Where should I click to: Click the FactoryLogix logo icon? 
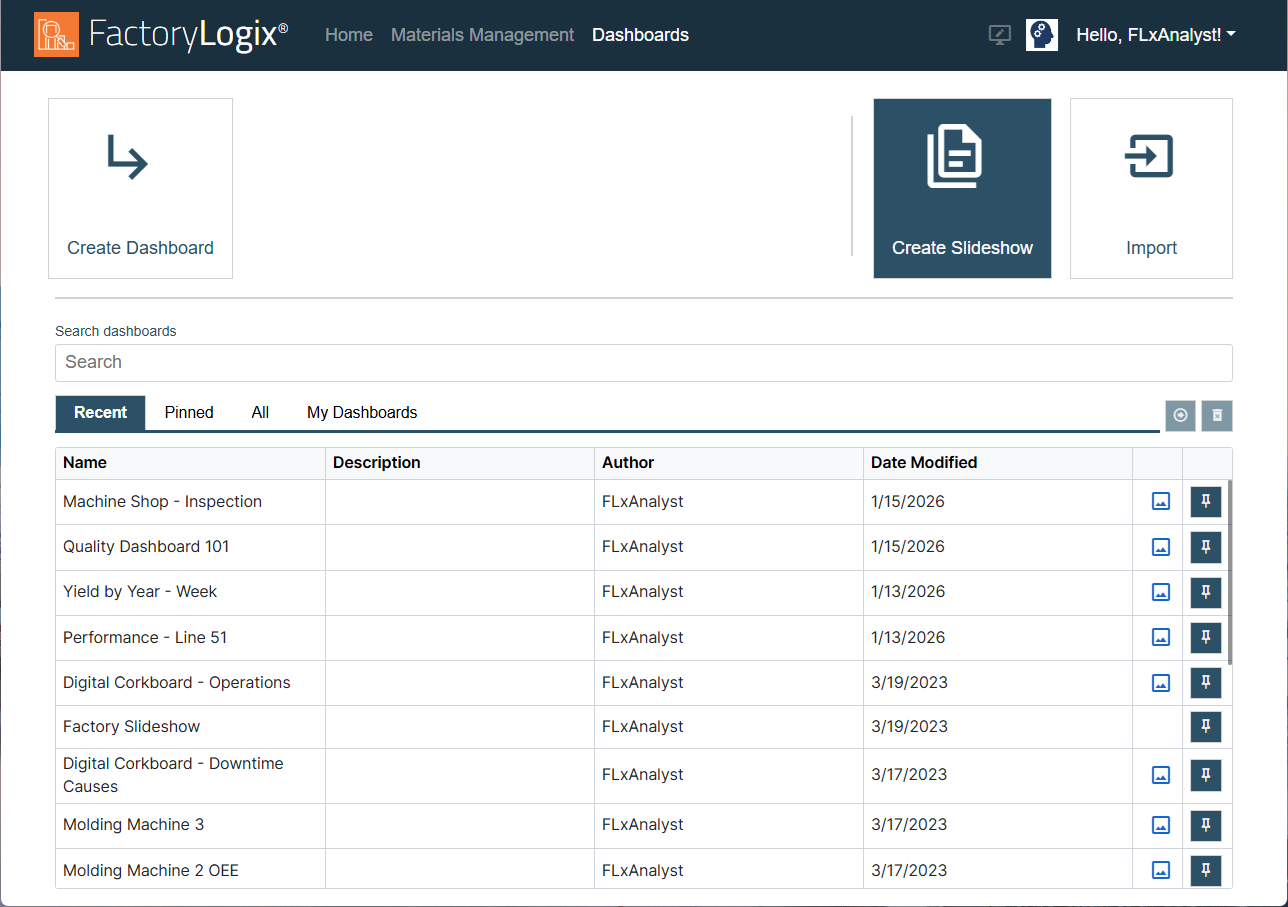click(x=56, y=35)
